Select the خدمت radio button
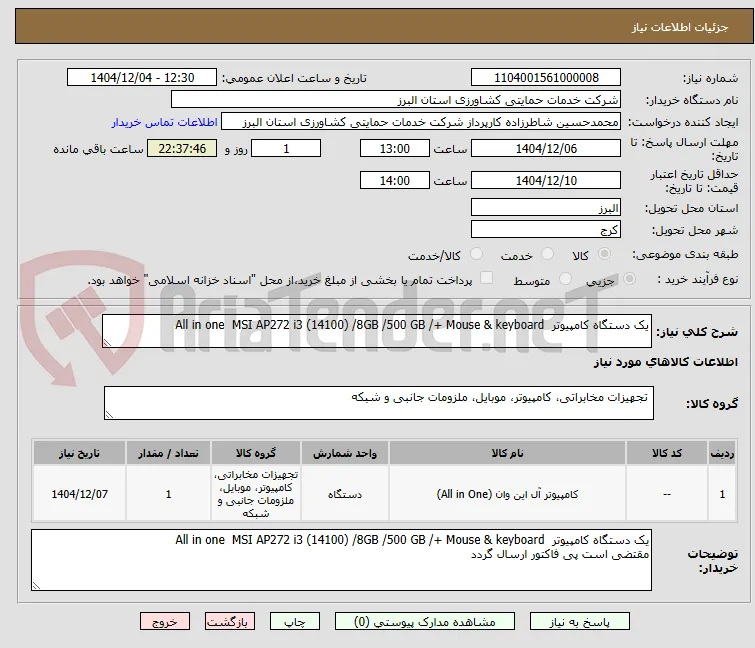Viewport: 755px width, 648px height. 547,254
